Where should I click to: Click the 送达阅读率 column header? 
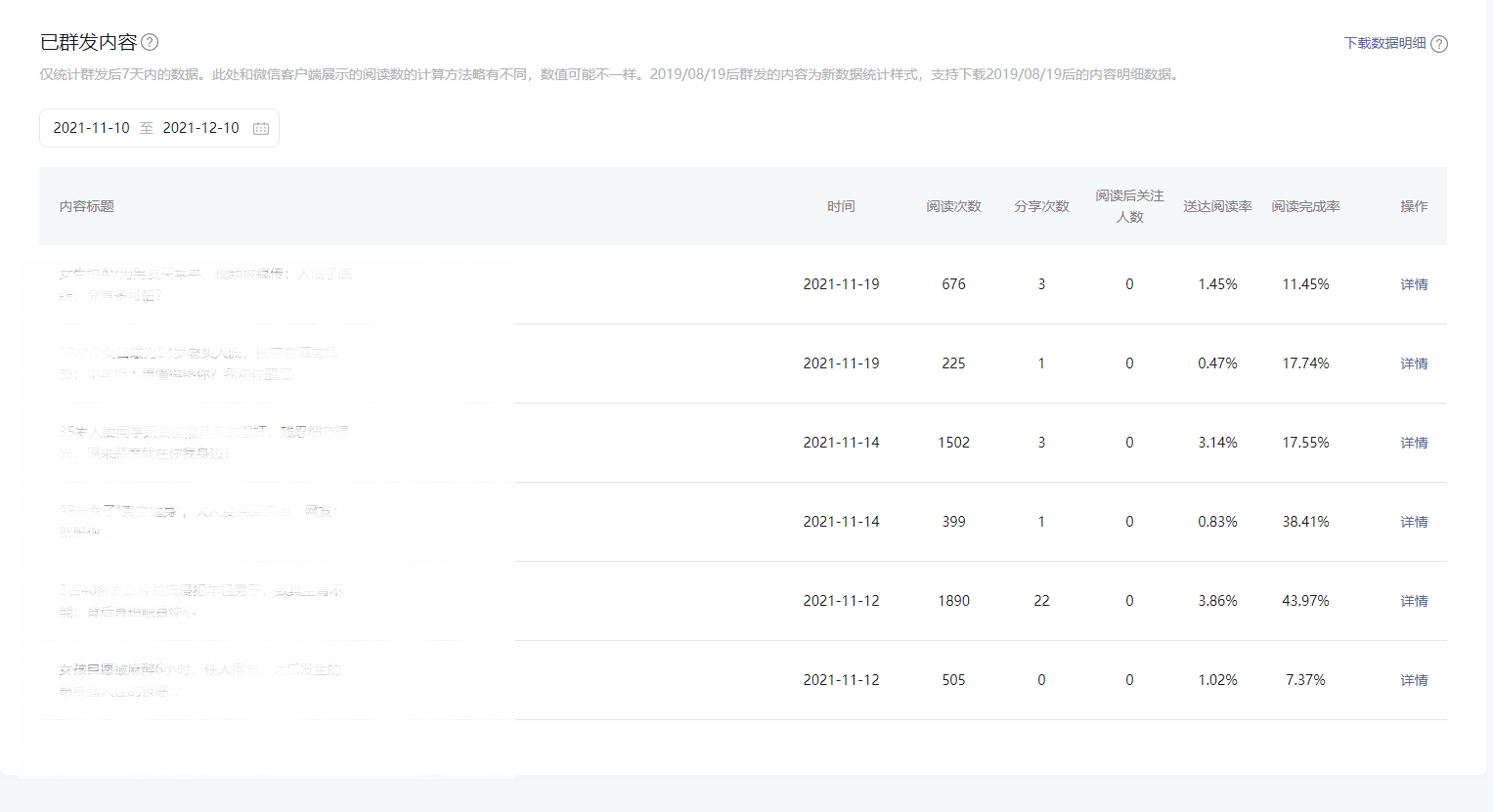click(x=1217, y=206)
